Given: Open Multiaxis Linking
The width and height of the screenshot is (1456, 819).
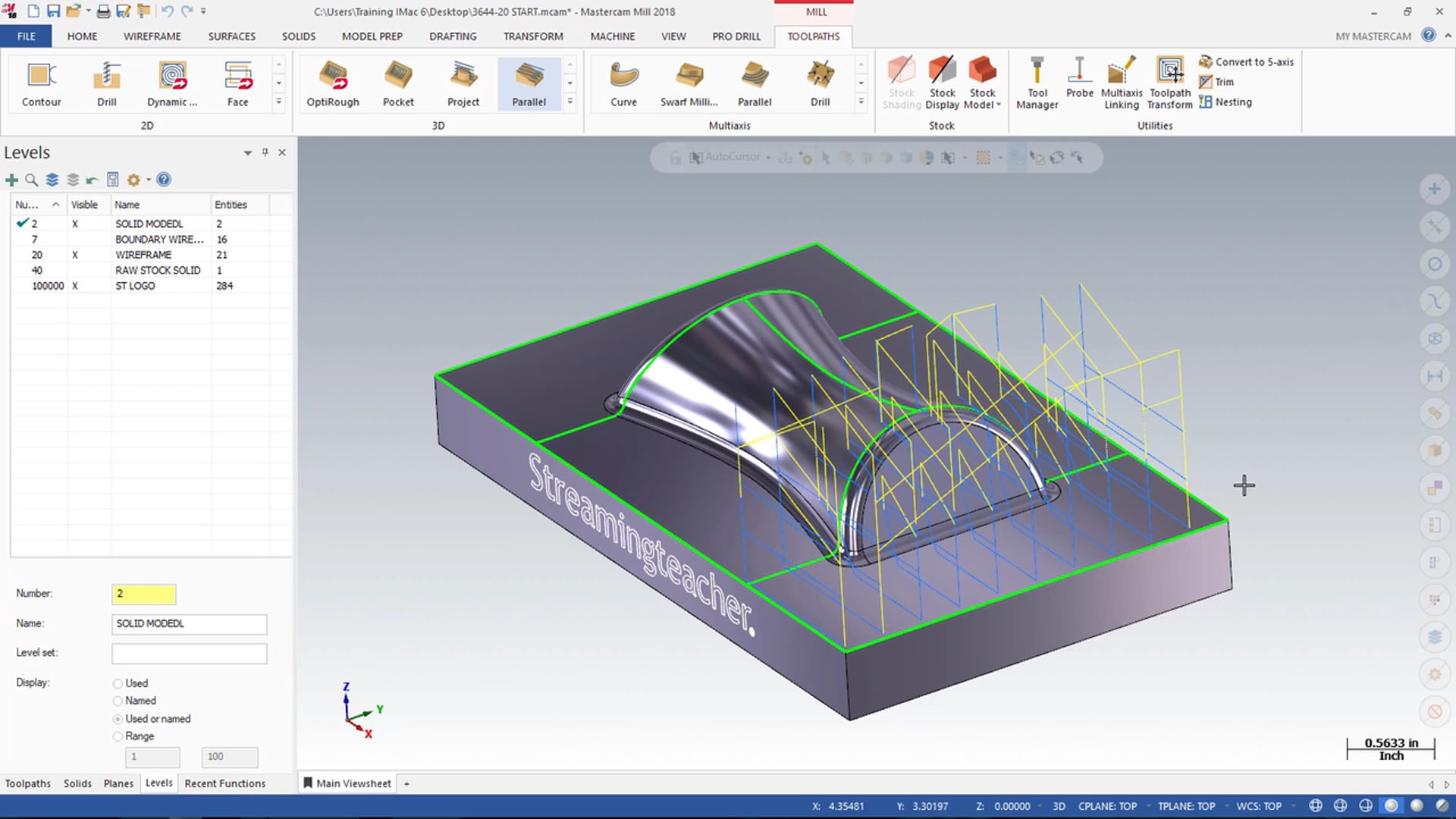Looking at the screenshot, I should pyautogui.click(x=1122, y=83).
